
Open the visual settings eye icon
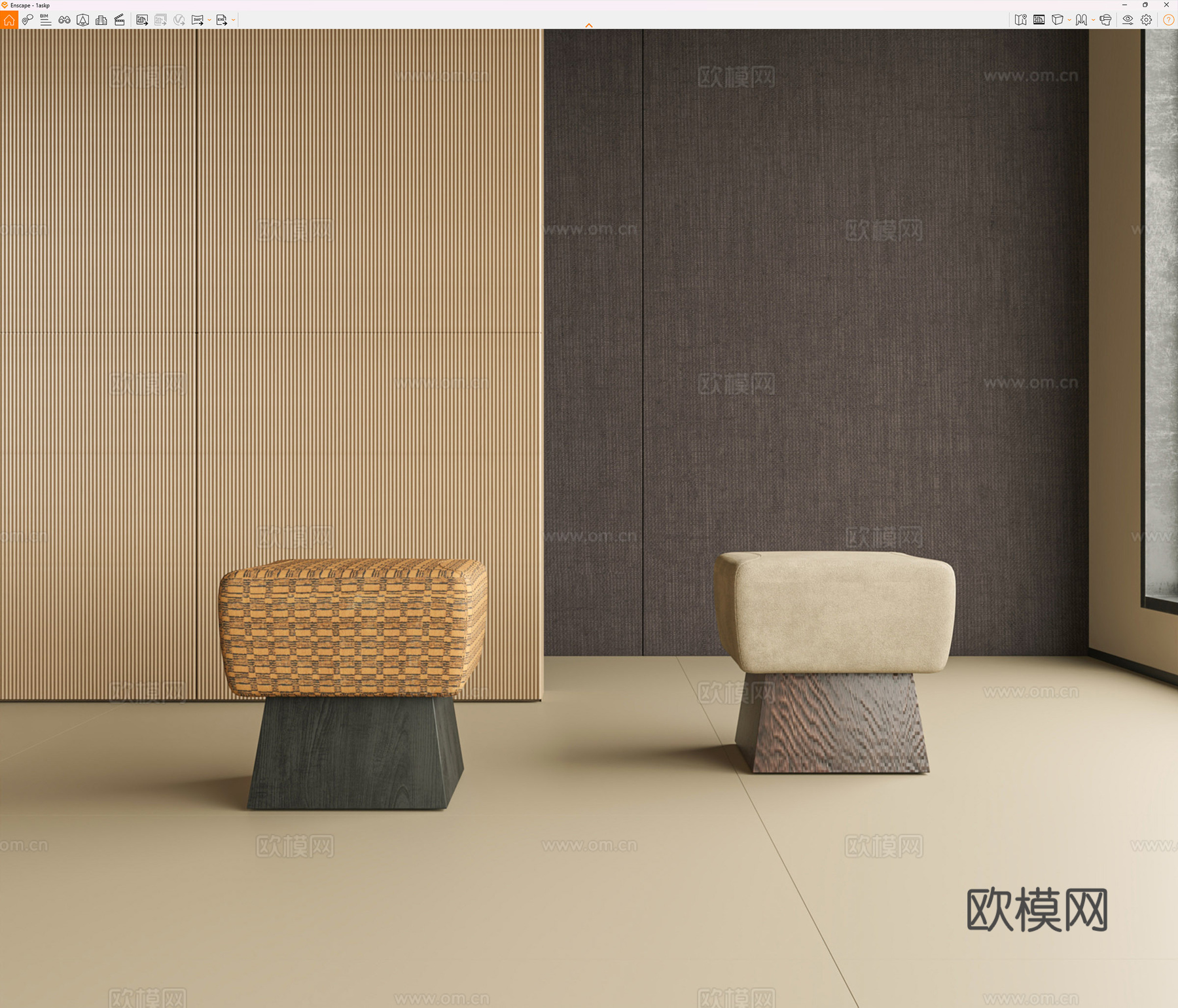click(1128, 20)
